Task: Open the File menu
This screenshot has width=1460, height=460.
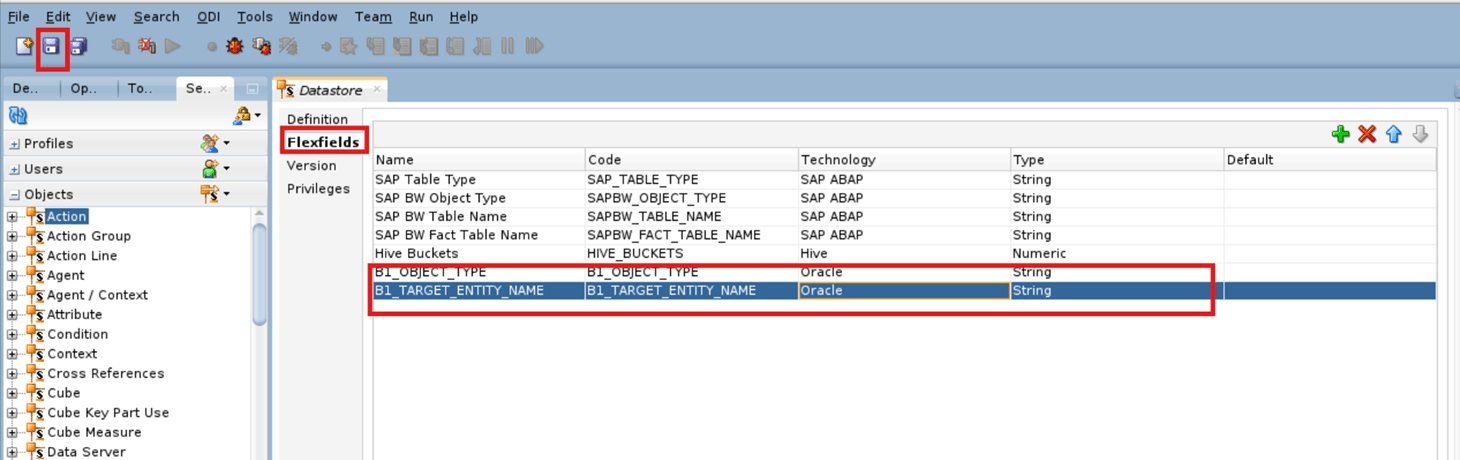Action: 19,17
